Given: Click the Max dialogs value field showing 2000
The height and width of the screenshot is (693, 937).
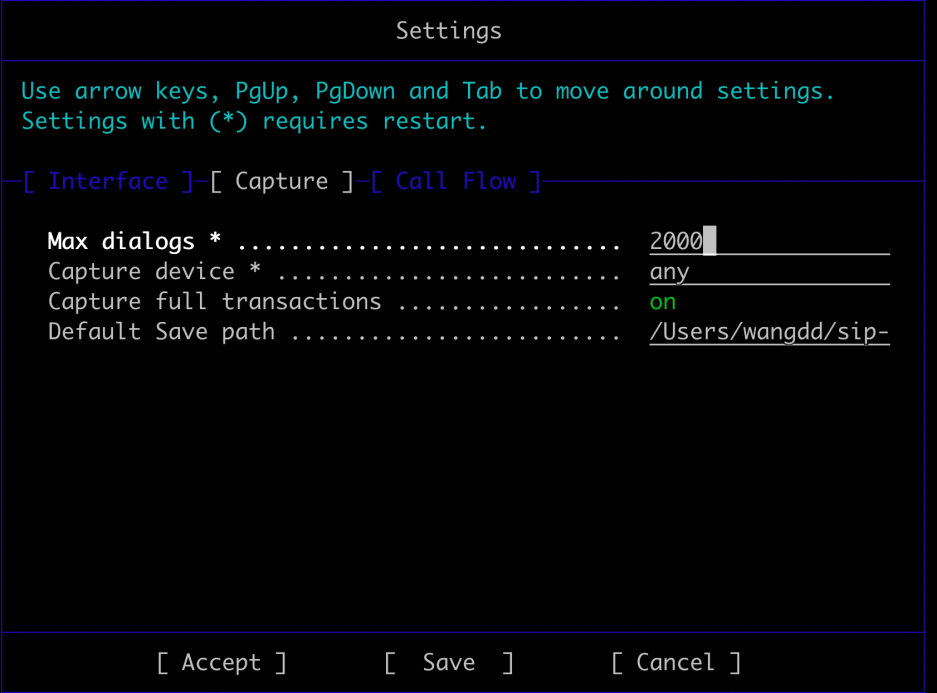Looking at the screenshot, I should coord(768,242).
